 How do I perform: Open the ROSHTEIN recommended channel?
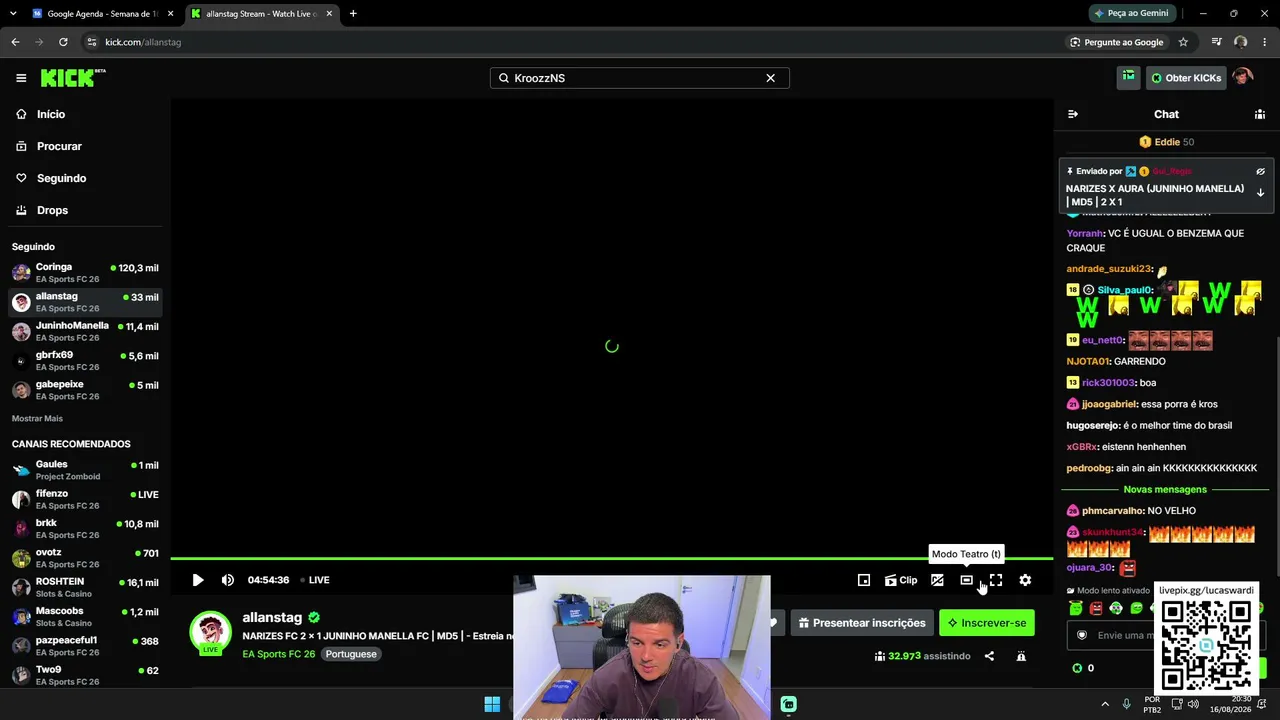coord(85,587)
